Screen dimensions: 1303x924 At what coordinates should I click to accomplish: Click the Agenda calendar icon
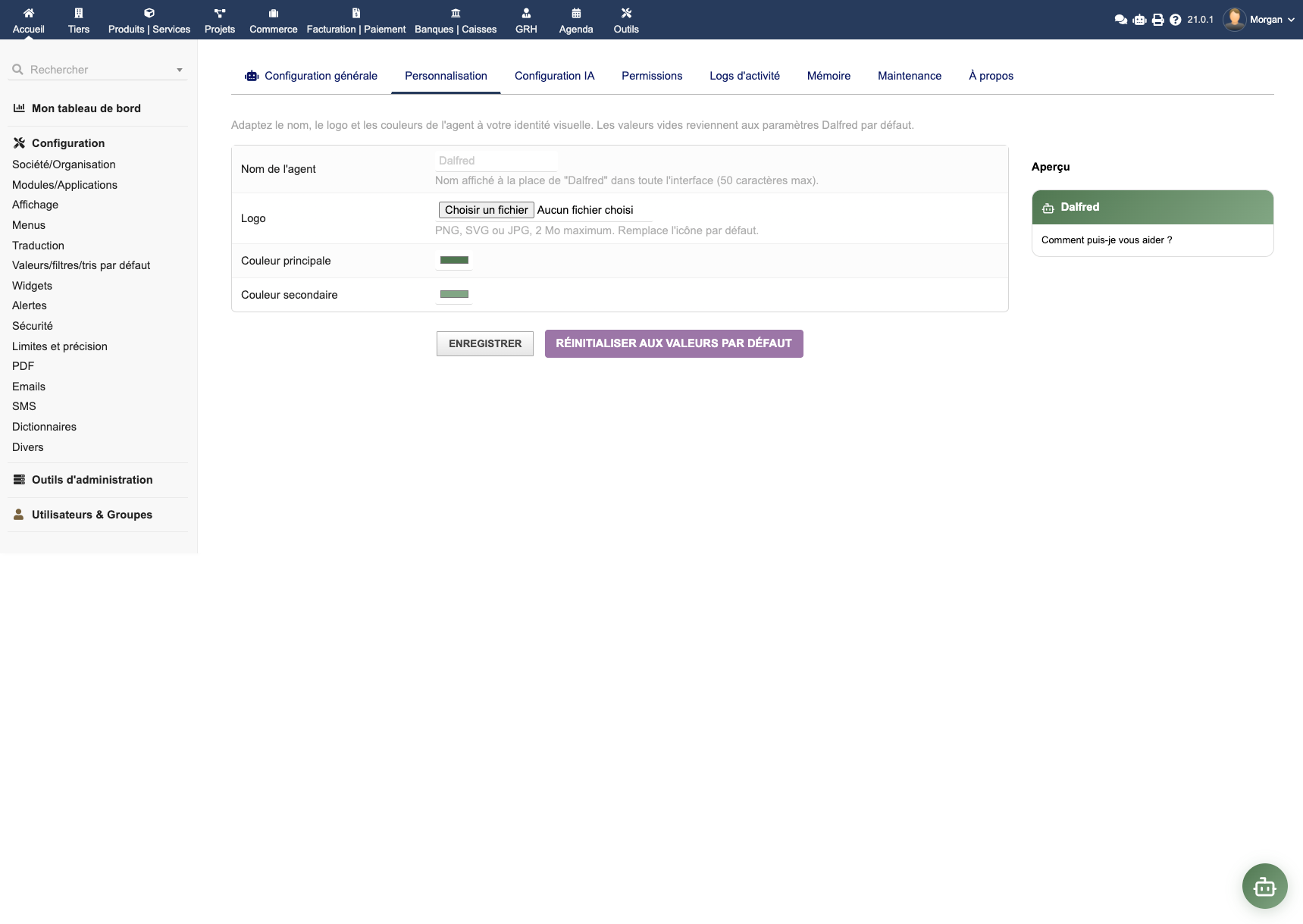pos(576,13)
